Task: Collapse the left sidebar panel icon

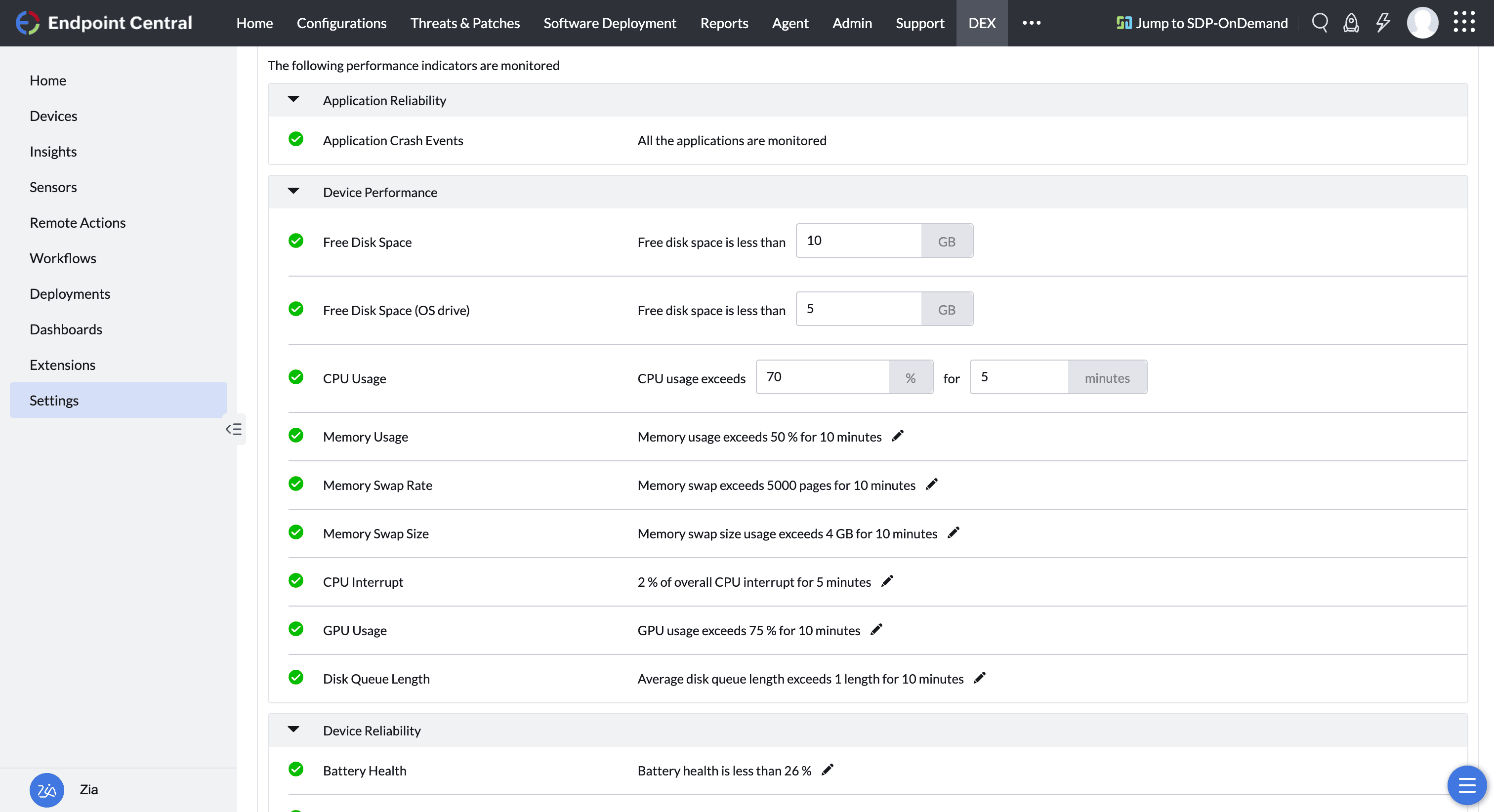Action: click(x=234, y=429)
